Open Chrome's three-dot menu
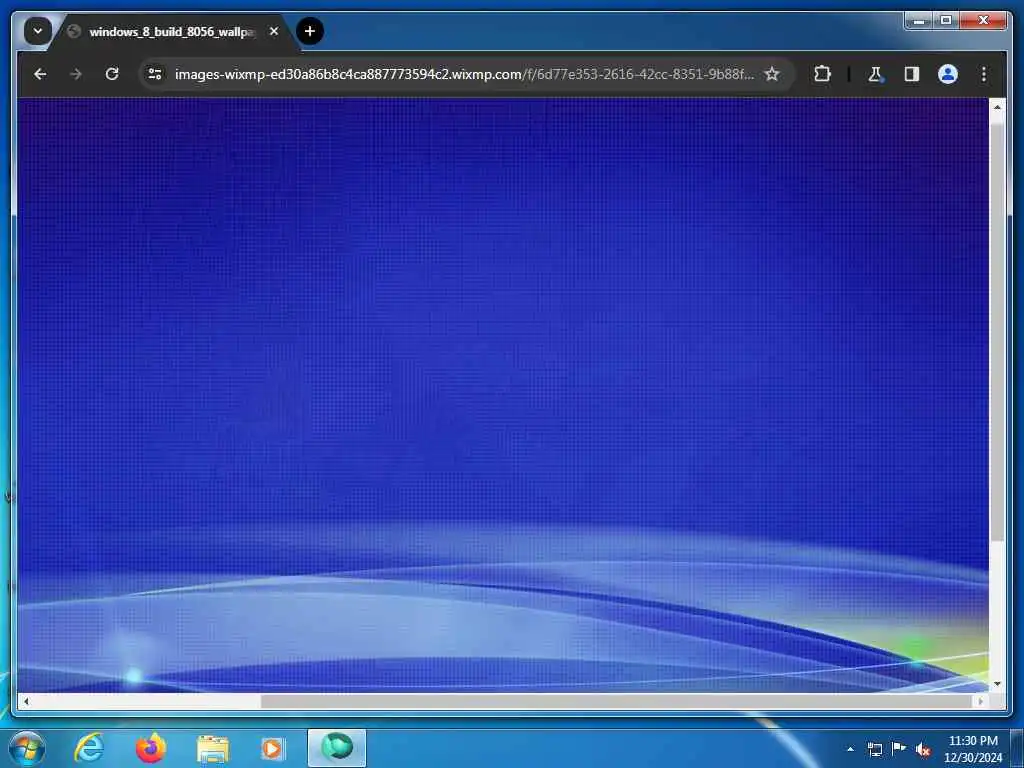The image size is (1024, 768). click(984, 74)
